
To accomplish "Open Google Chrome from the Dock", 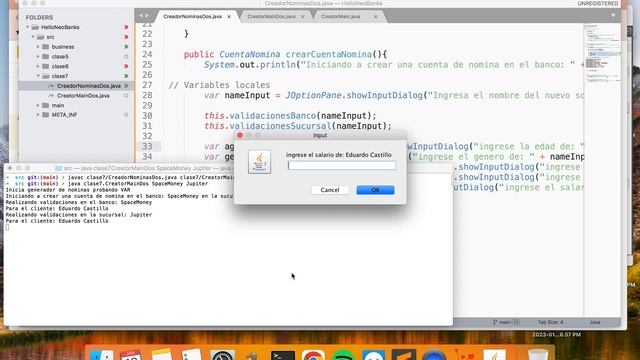I will (313, 355).
